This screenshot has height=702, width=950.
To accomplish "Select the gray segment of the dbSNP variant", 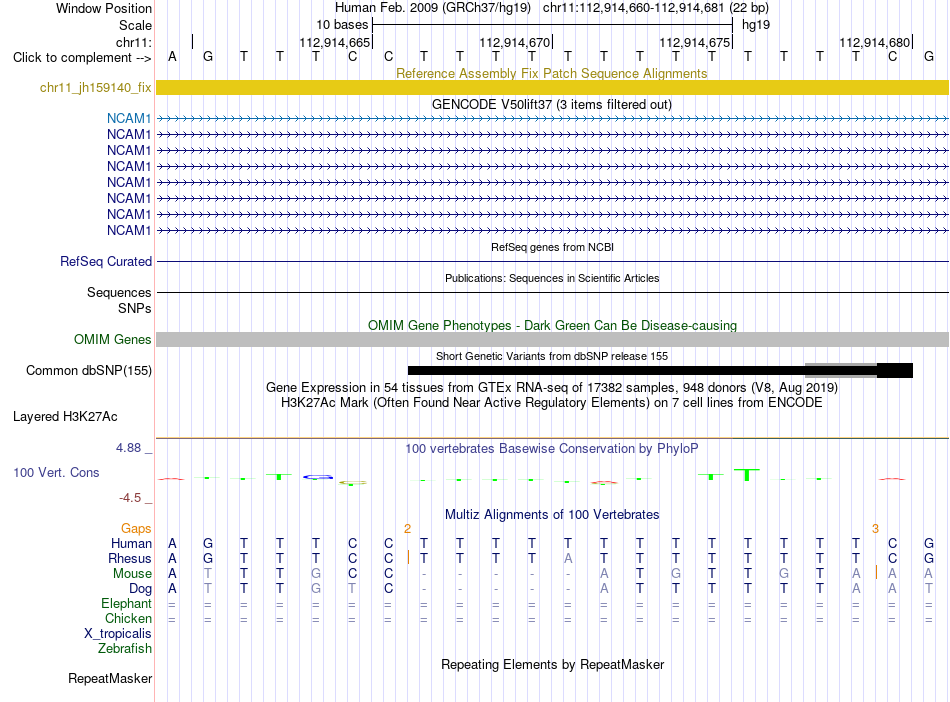I will [841, 371].
